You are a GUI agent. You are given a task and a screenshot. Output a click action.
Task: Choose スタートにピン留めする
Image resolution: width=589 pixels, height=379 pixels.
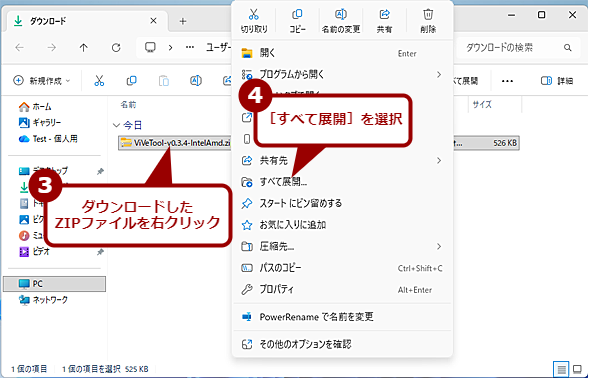point(342,204)
